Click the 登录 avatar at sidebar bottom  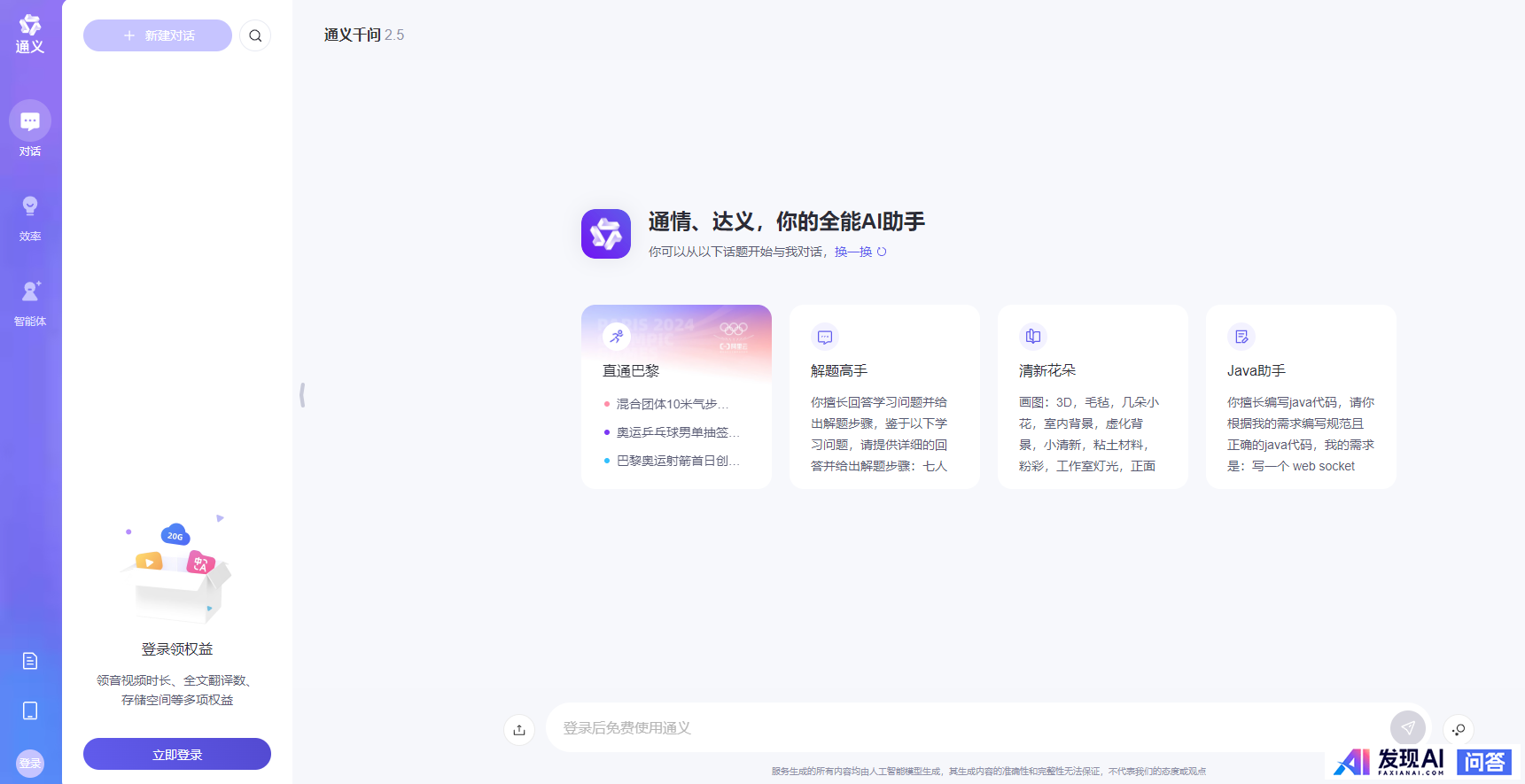coord(30,763)
